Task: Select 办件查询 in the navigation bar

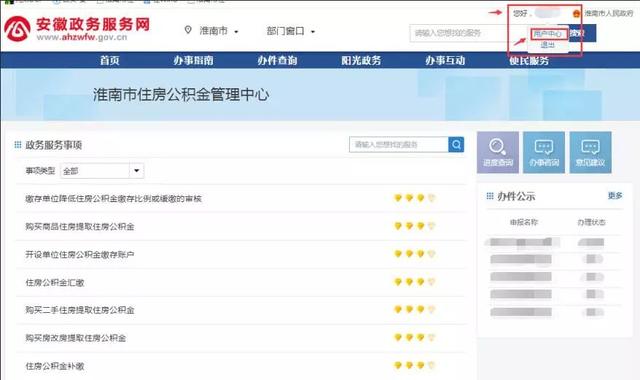Action: [277, 61]
